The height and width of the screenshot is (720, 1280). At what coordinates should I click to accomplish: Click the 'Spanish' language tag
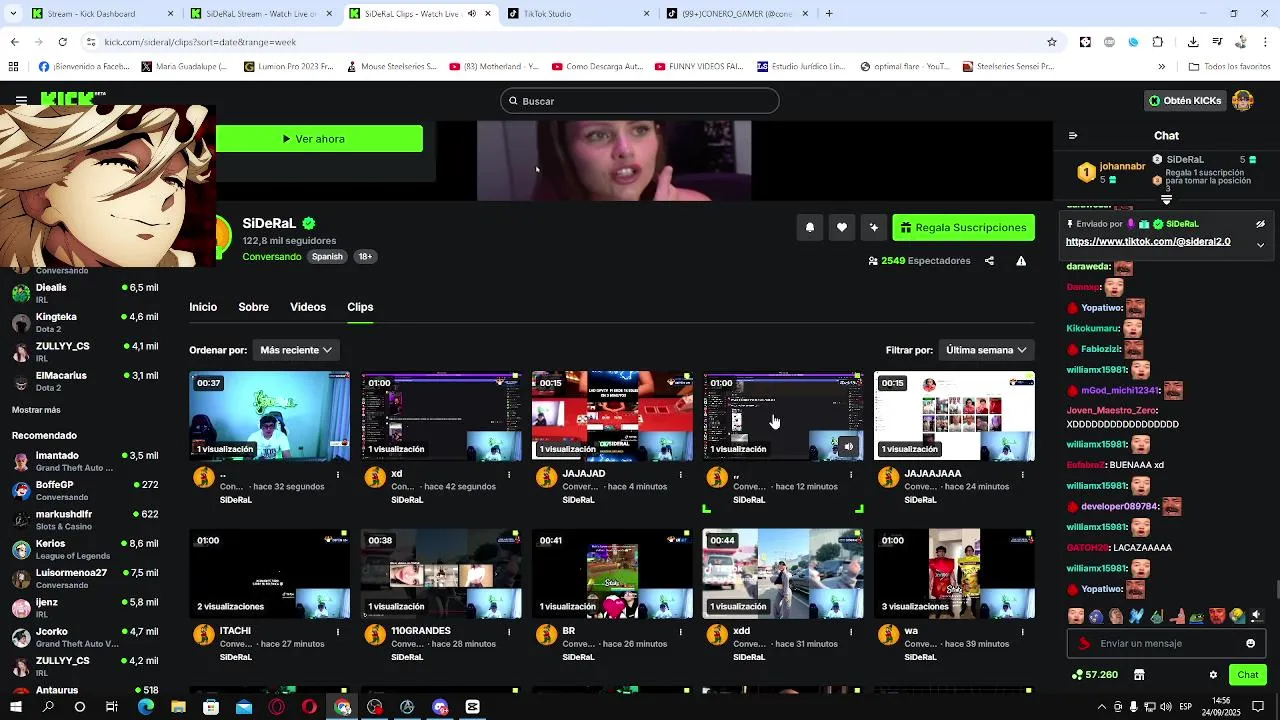327,257
